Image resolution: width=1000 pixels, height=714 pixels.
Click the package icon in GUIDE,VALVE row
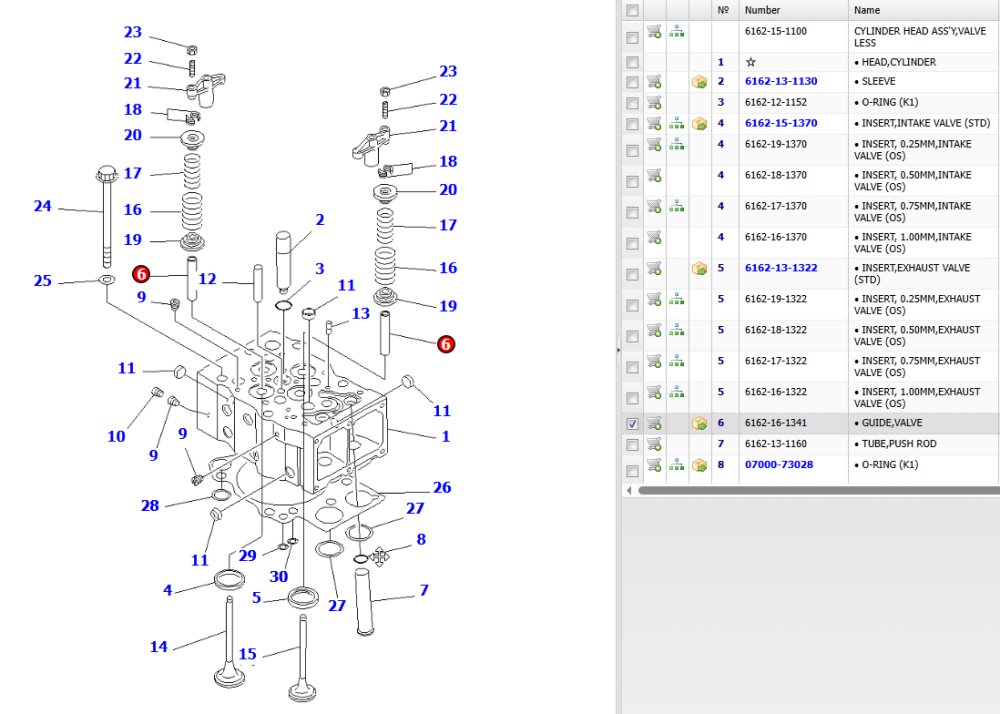(700, 423)
